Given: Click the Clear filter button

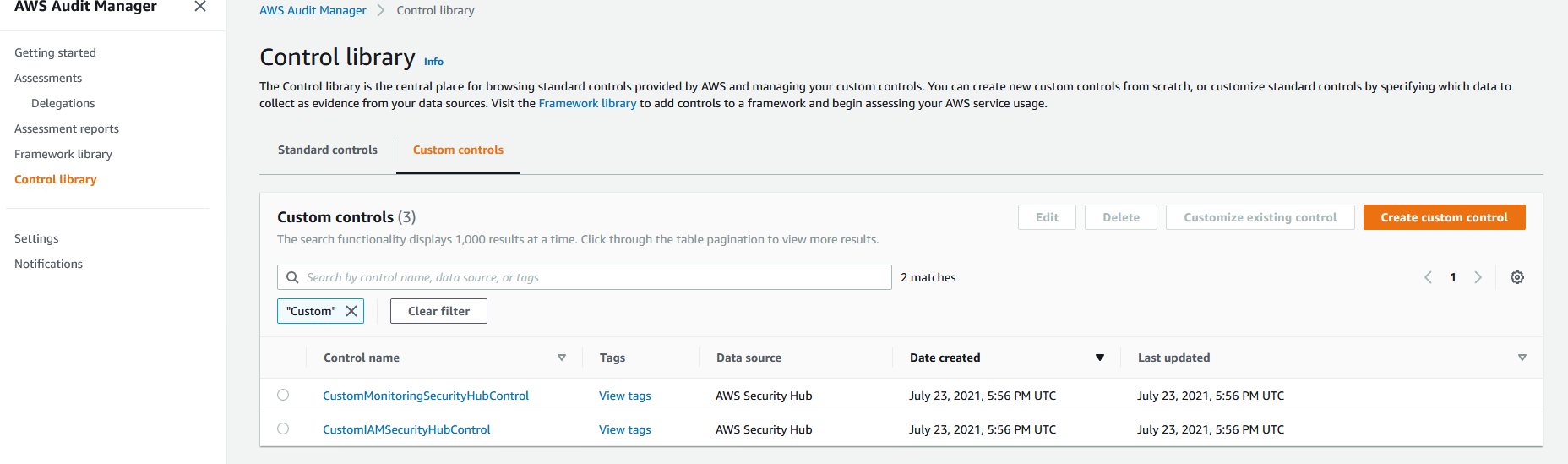Looking at the screenshot, I should click(x=438, y=311).
